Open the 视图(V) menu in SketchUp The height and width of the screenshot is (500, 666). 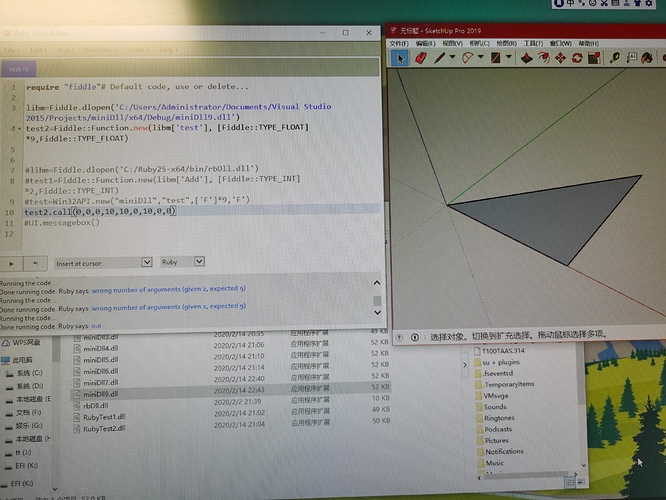452,43
